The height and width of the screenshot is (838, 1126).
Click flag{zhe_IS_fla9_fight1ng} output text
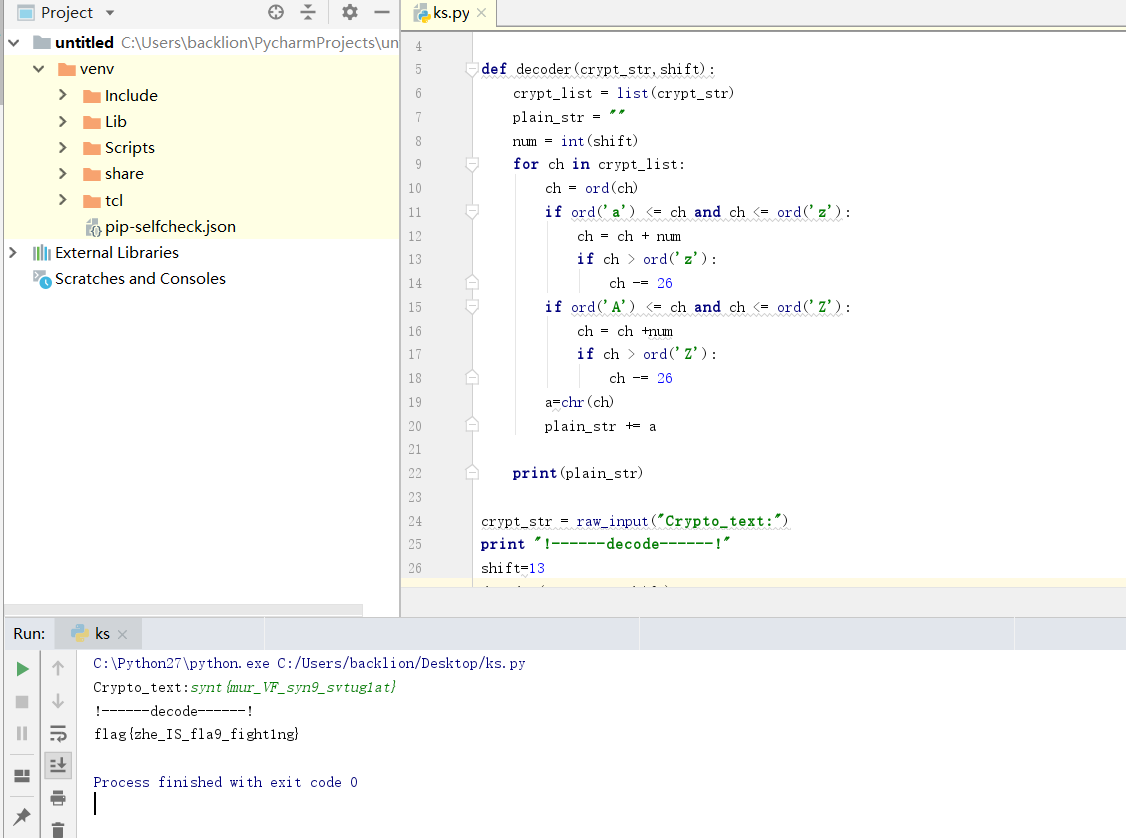197,734
